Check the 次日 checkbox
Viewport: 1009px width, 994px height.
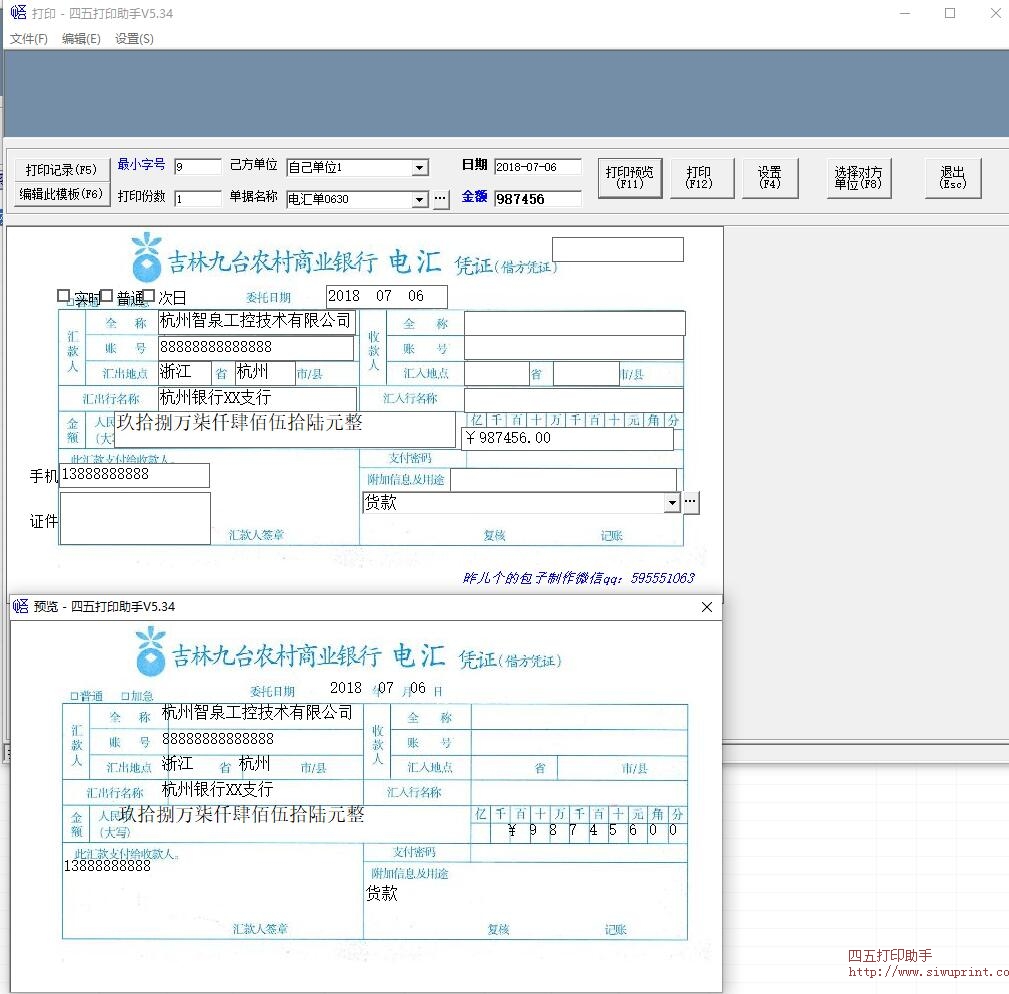coord(149,296)
